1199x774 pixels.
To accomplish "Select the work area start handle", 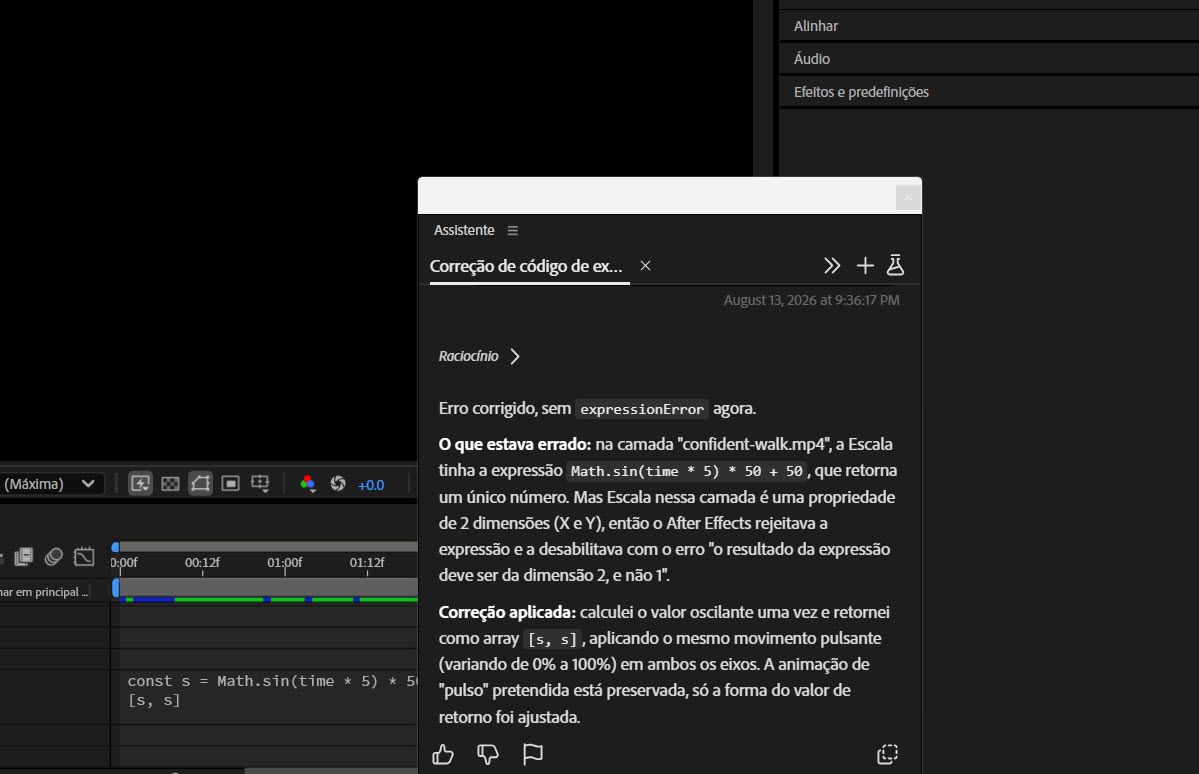I will tap(115, 587).
